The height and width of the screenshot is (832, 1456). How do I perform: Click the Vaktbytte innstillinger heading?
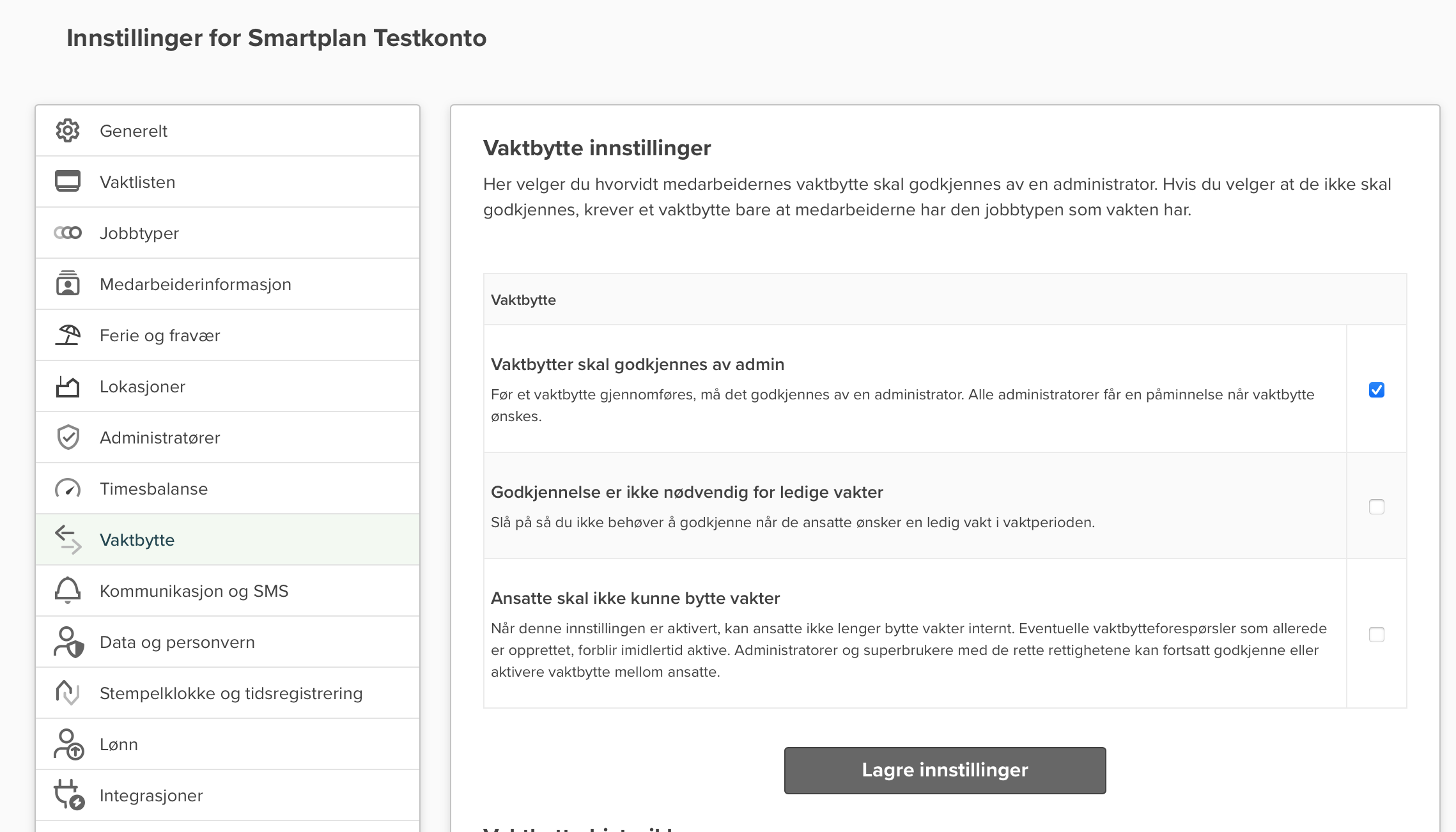coord(596,148)
